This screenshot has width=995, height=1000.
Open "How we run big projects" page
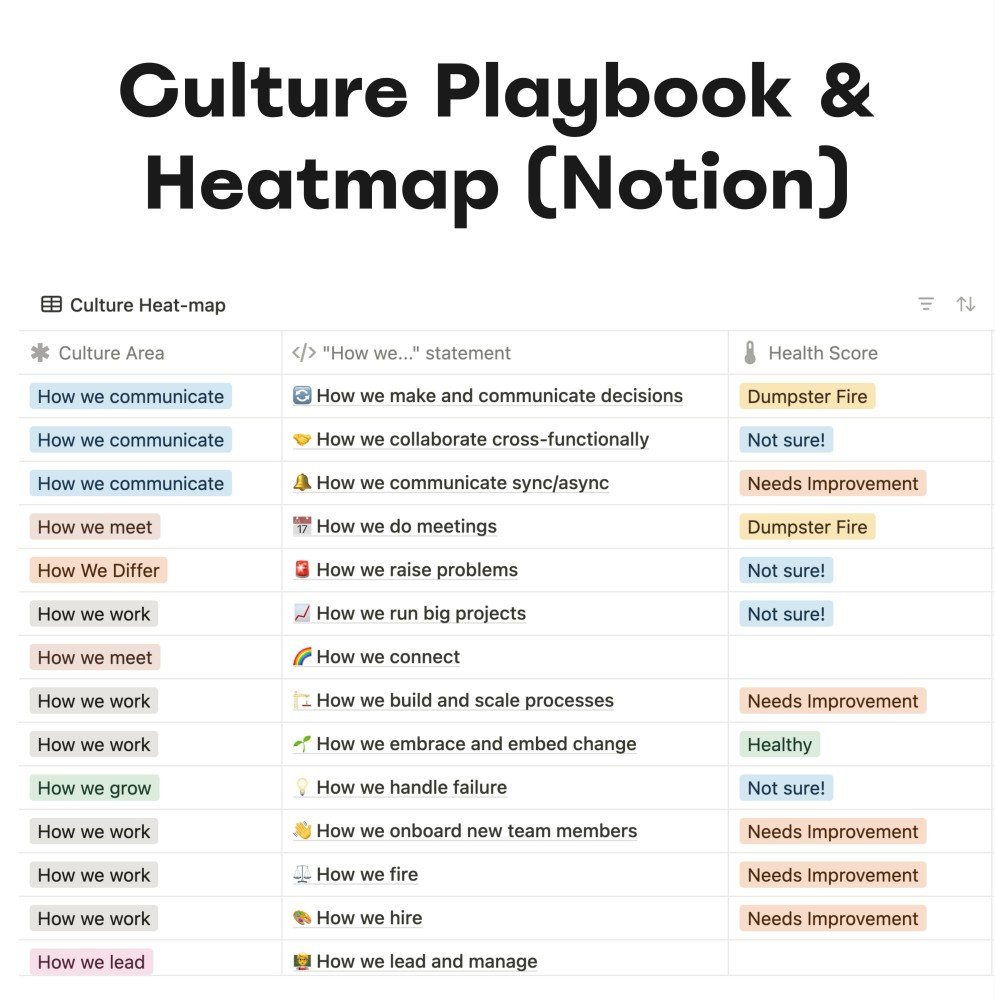[x=421, y=613]
